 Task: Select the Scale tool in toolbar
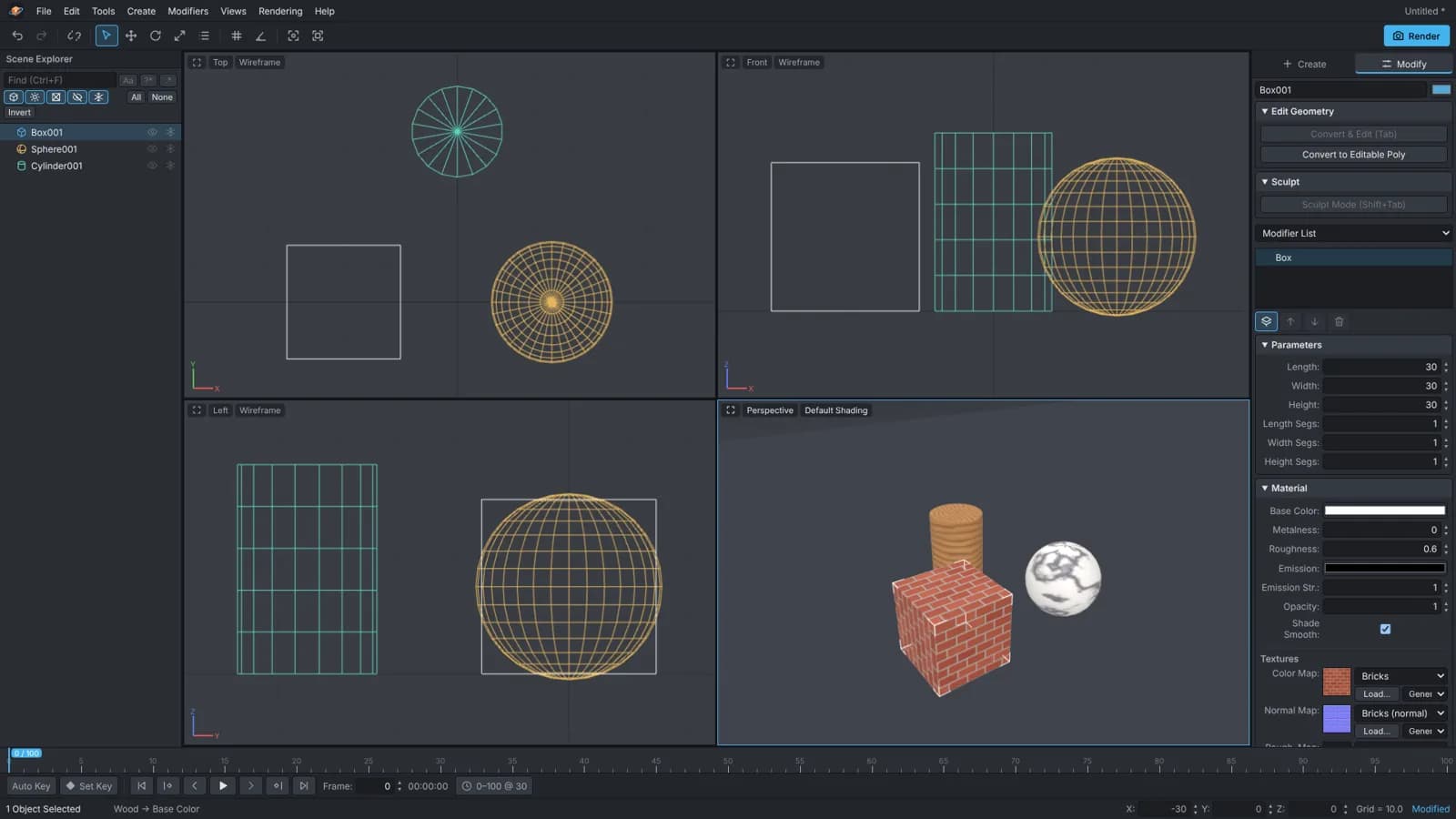pyautogui.click(x=180, y=35)
